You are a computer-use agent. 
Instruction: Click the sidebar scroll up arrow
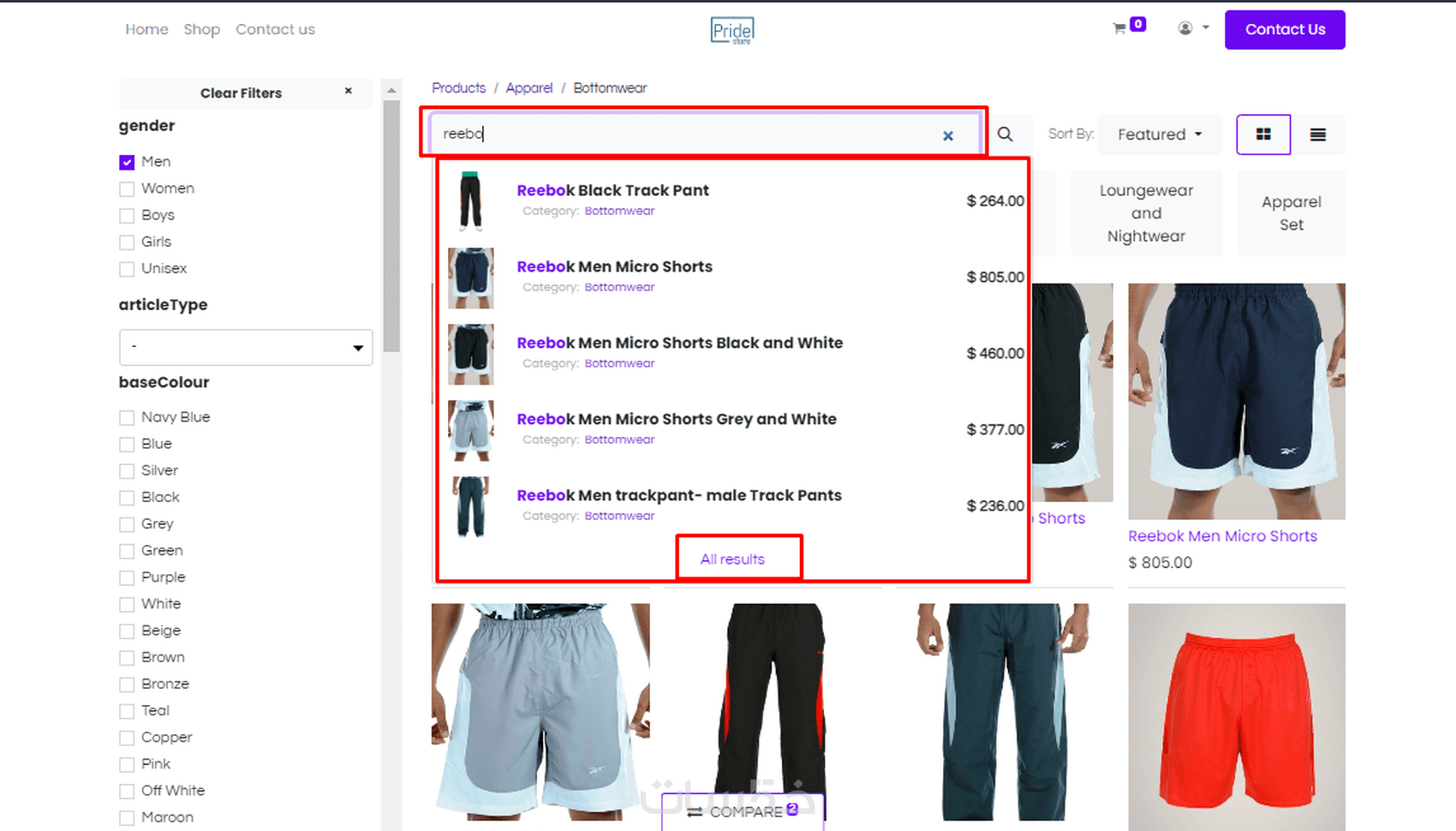pyautogui.click(x=391, y=89)
